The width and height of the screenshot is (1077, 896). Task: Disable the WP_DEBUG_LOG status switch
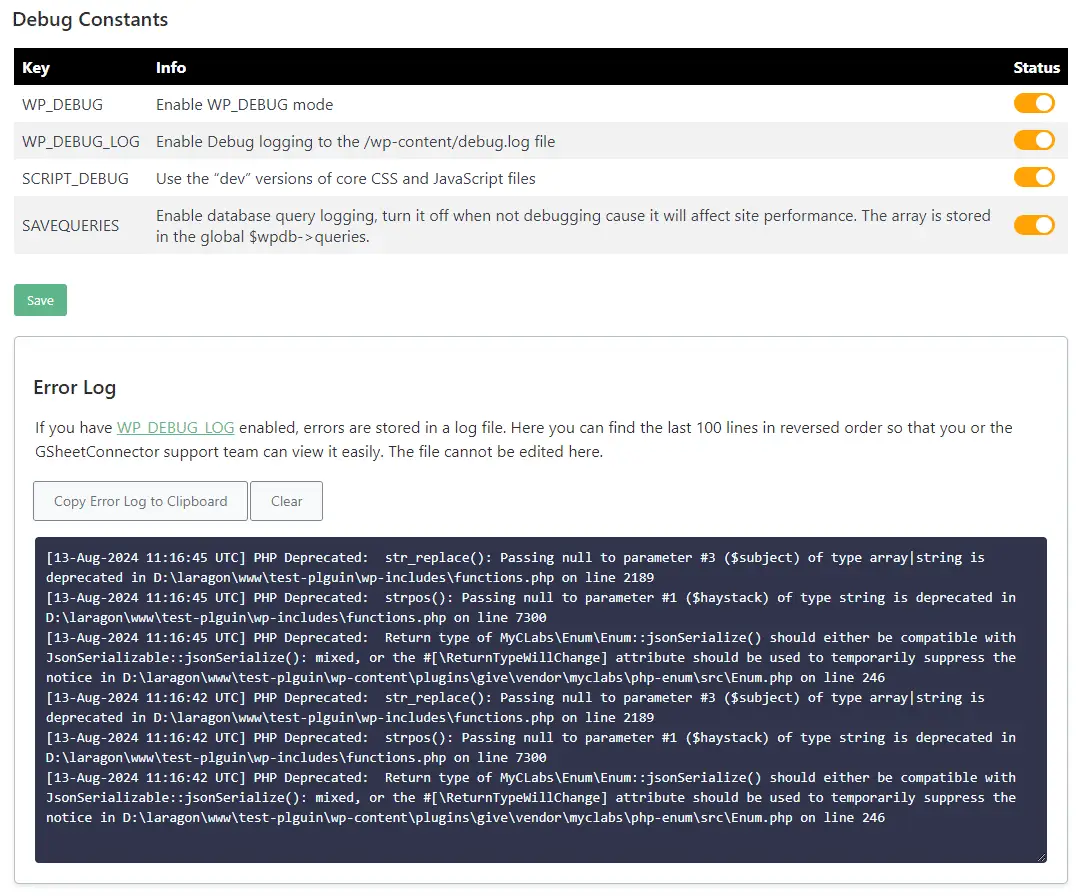click(x=1034, y=140)
